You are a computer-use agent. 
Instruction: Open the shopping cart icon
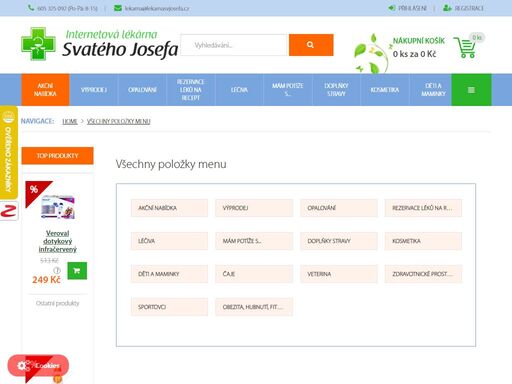[465, 48]
